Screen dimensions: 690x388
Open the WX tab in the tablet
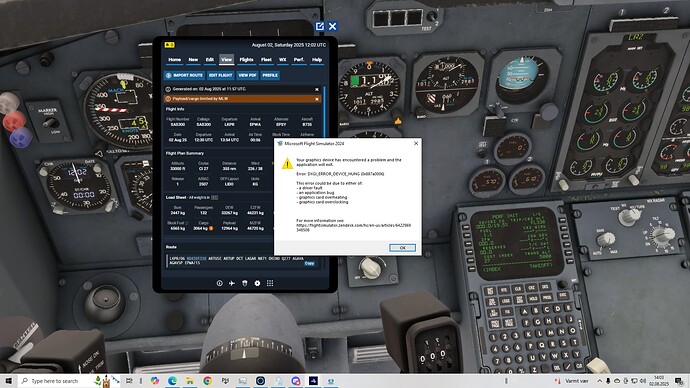(283, 59)
